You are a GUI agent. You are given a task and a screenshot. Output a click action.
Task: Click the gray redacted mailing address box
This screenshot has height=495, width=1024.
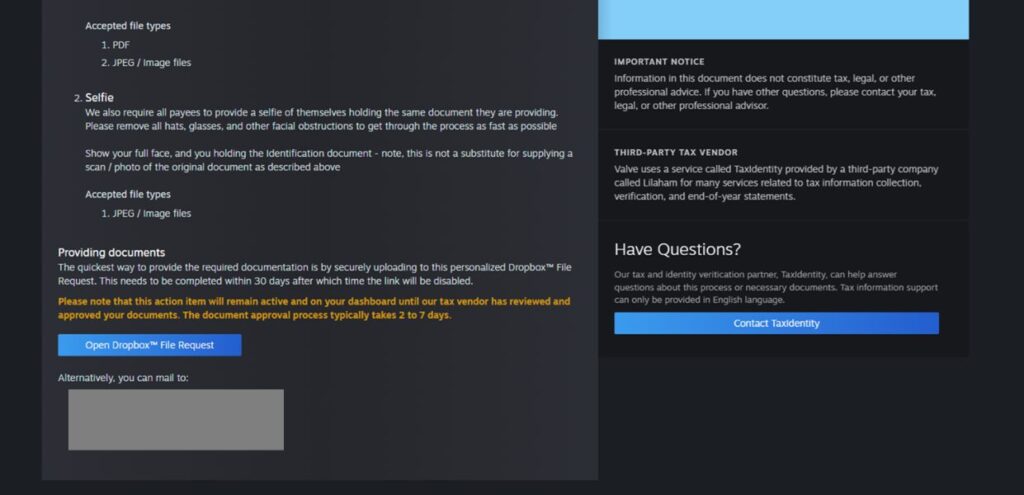(x=175, y=419)
